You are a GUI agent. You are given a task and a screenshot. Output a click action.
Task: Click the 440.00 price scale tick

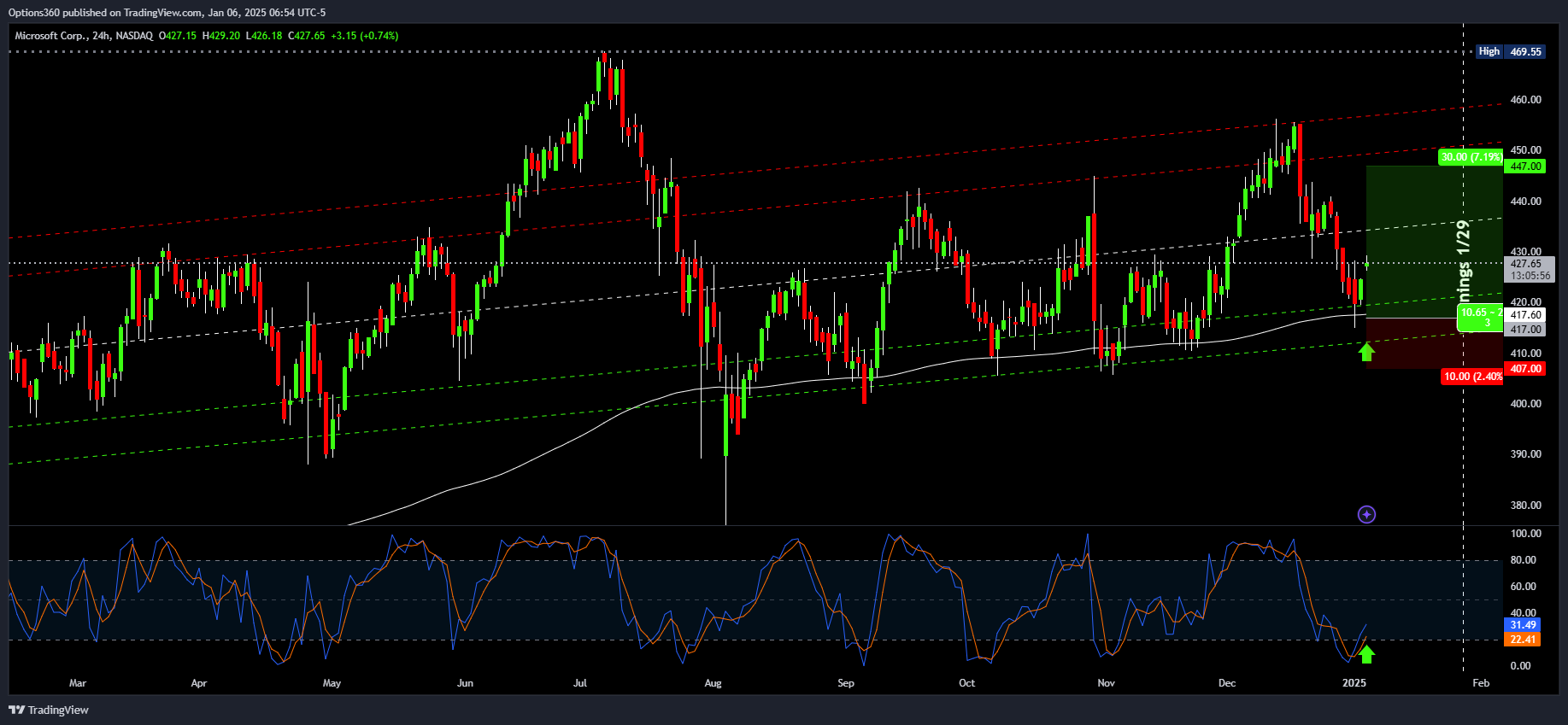coord(1525,202)
